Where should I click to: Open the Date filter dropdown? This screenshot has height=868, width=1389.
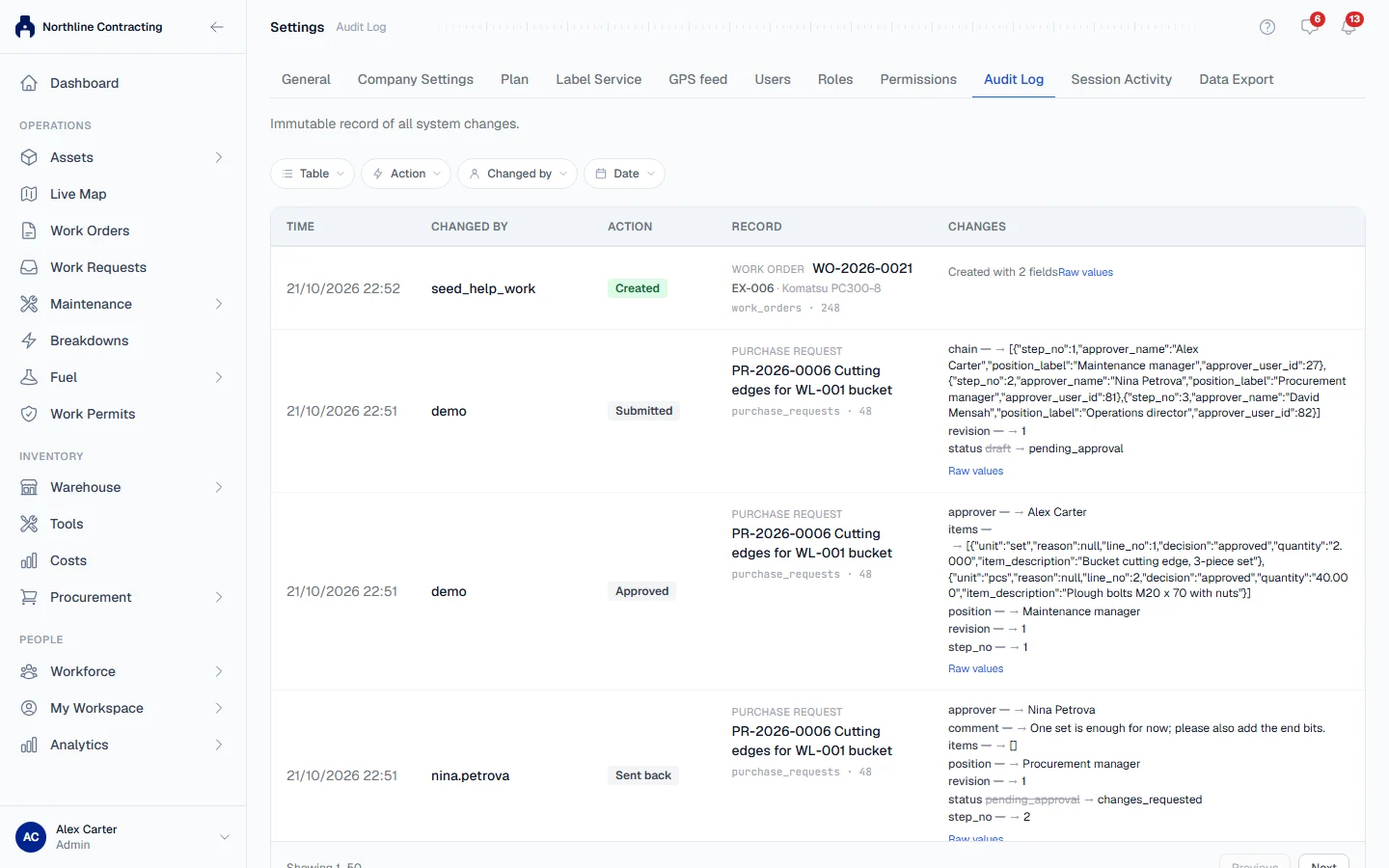pos(624,174)
